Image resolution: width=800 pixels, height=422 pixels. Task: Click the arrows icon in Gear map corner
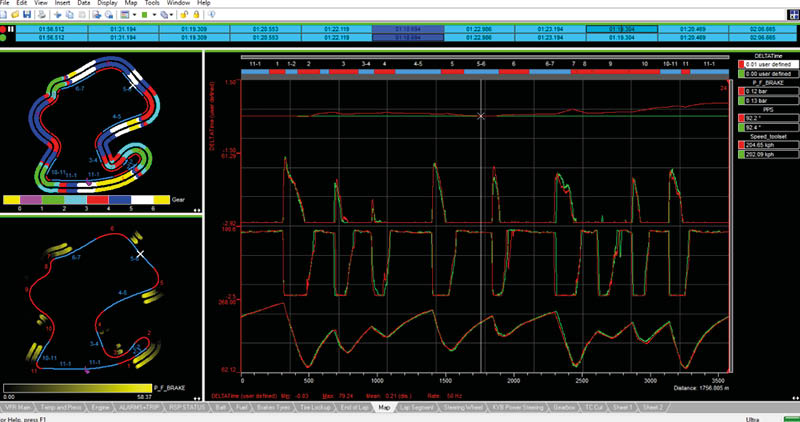(x=197, y=210)
